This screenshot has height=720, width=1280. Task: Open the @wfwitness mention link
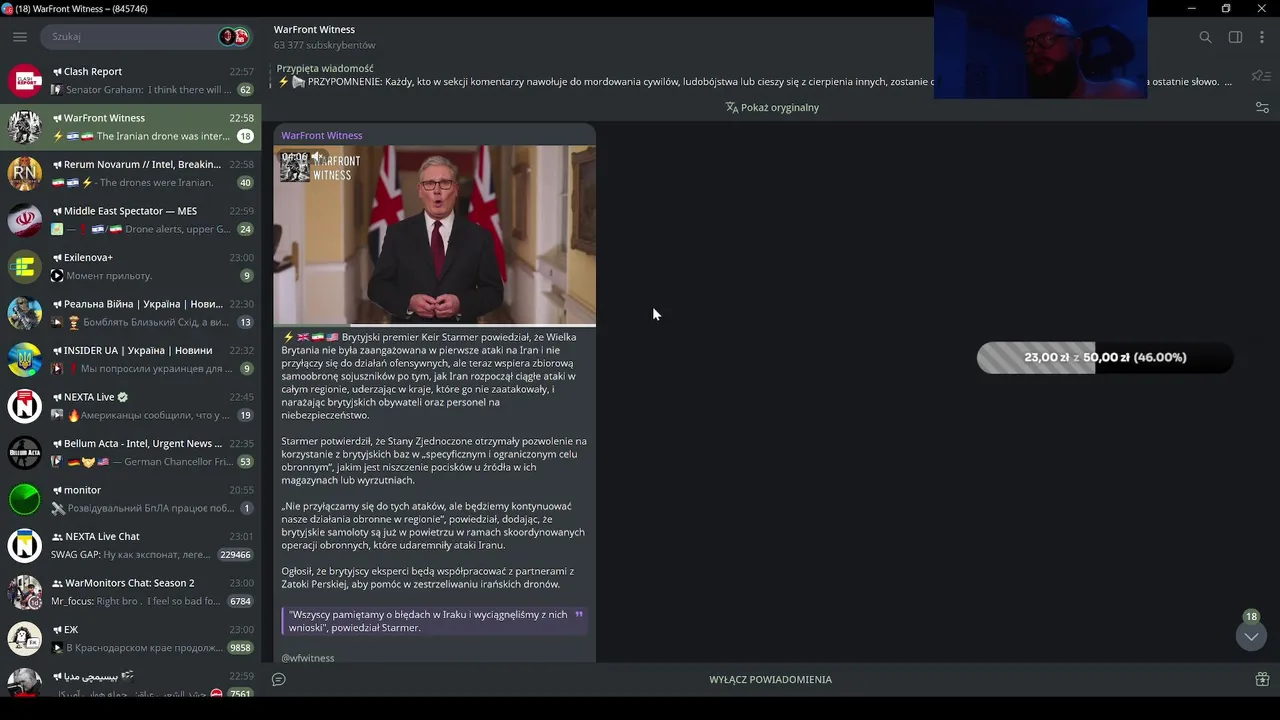(x=308, y=658)
